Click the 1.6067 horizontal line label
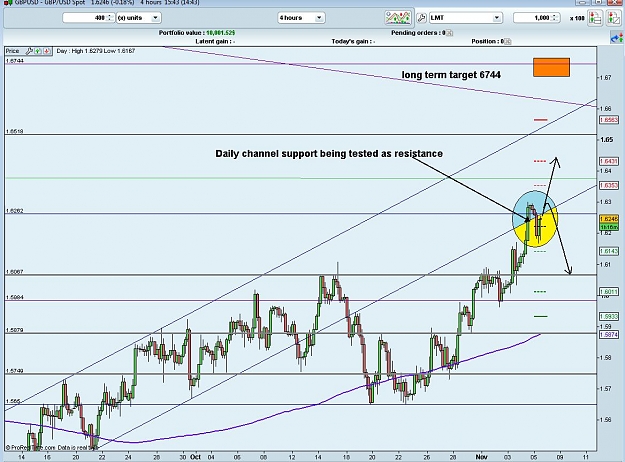Screen dimensions: 625x462 click(15, 272)
